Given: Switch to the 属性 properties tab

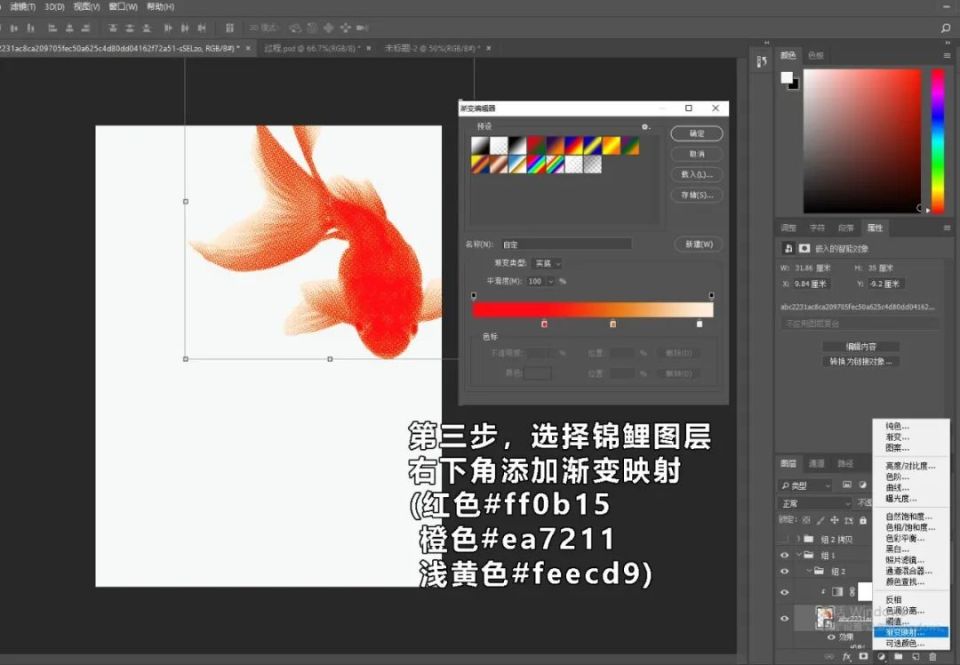Looking at the screenshot, I should tap(875, 228).
